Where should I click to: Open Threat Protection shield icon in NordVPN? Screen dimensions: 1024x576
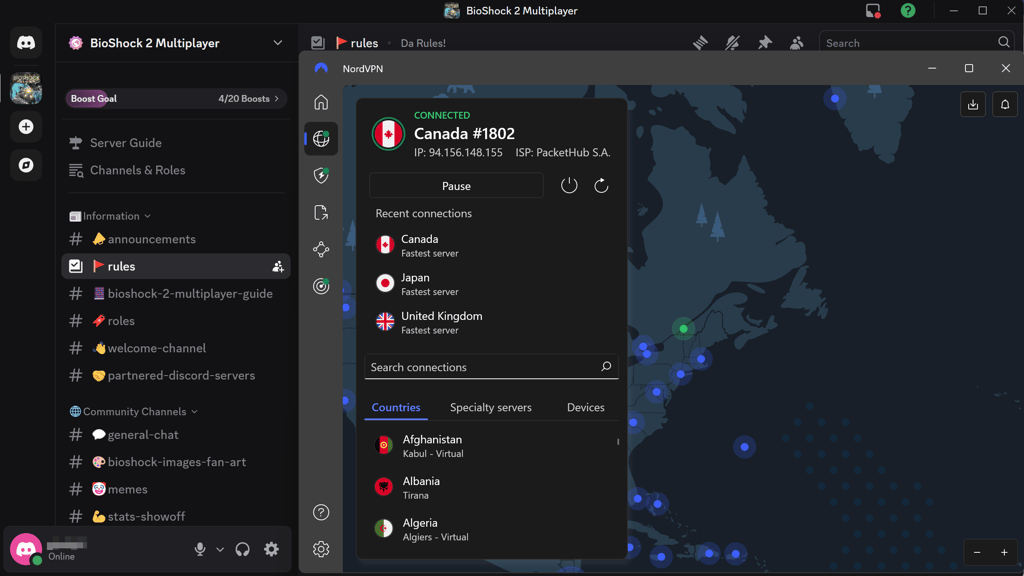(x=321, y=175)
